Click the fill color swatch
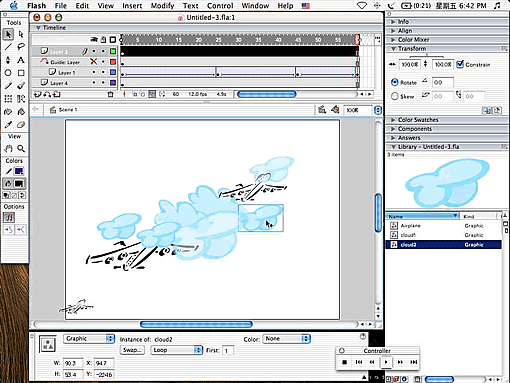 point(19,184)
